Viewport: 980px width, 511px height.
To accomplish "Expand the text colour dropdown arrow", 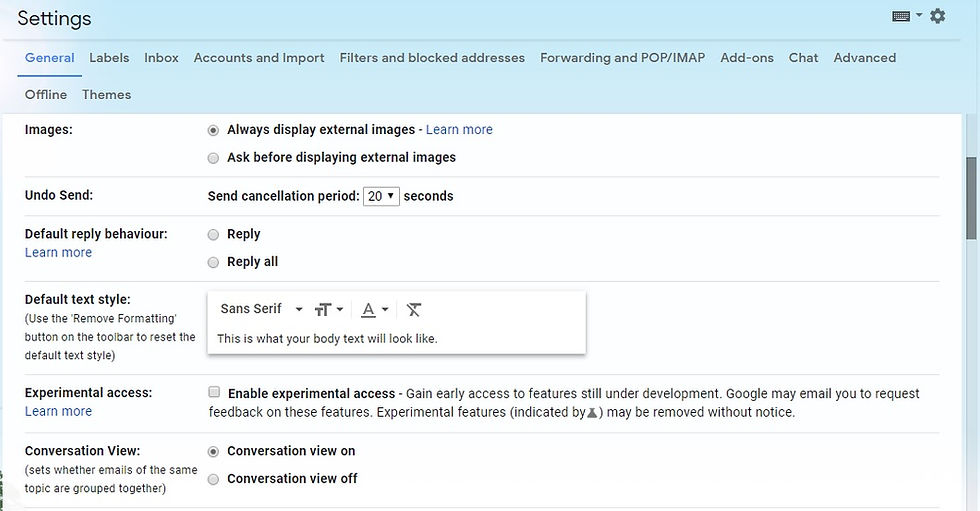I will click(x=385, y=309).
